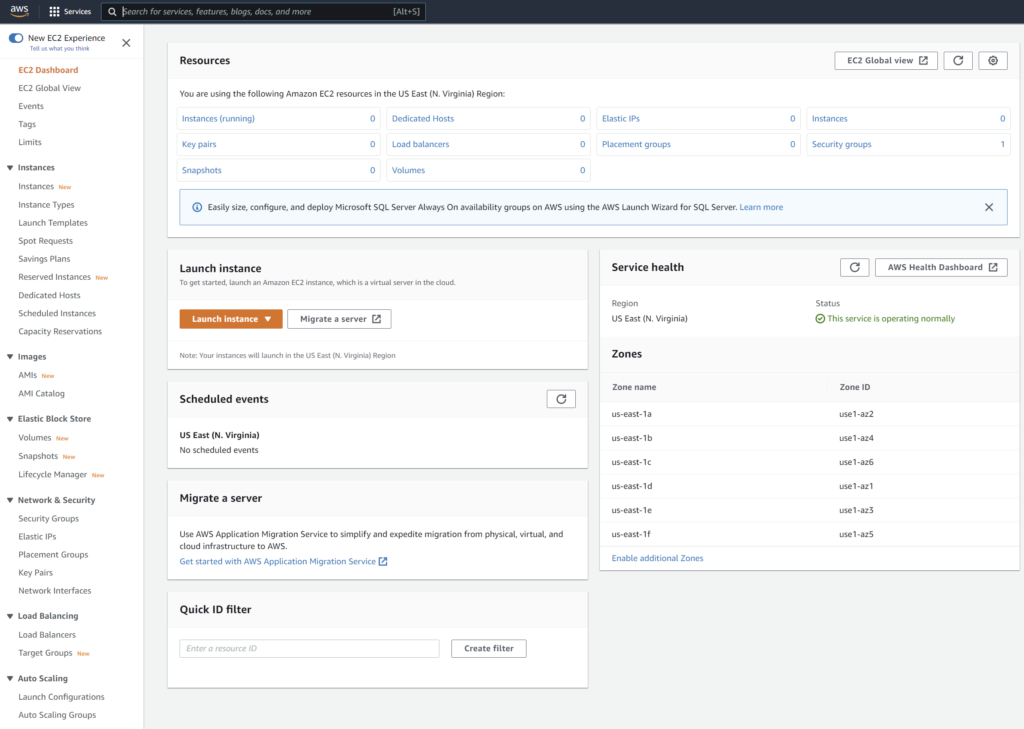Collapse the Instances sidebar section

(x=10, y=168)
